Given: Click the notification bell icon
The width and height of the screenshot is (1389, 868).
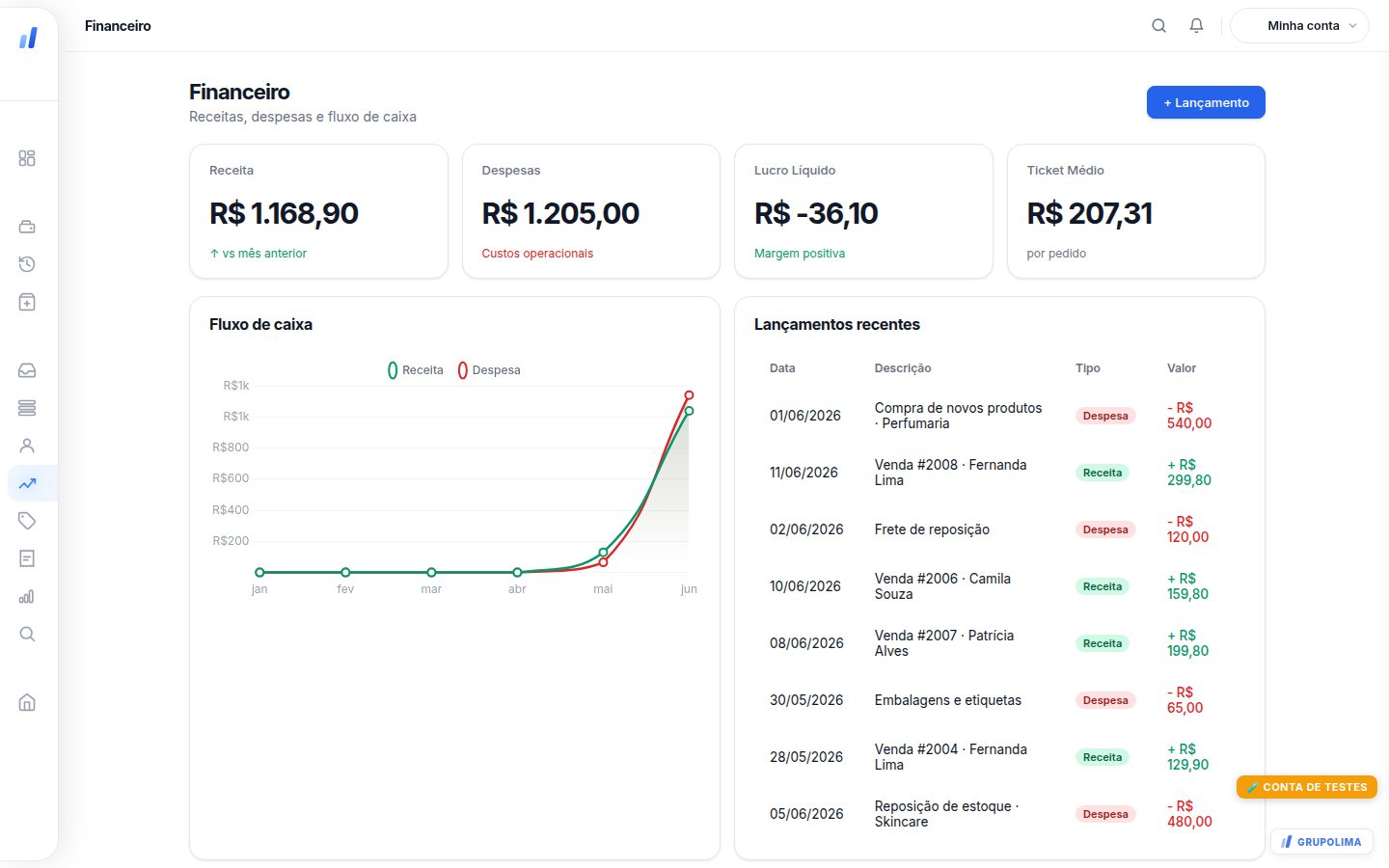Looking at the screenshot, I should coord(1196,26).
